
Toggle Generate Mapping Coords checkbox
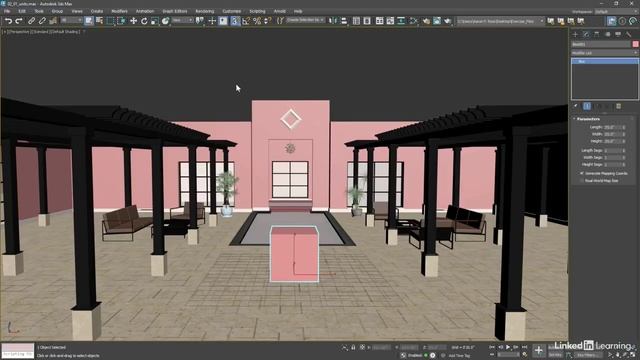582,173
